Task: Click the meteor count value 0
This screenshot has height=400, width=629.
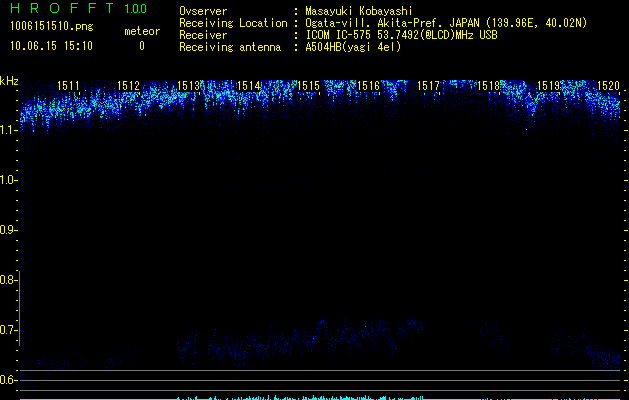Action: coord(142,46)
